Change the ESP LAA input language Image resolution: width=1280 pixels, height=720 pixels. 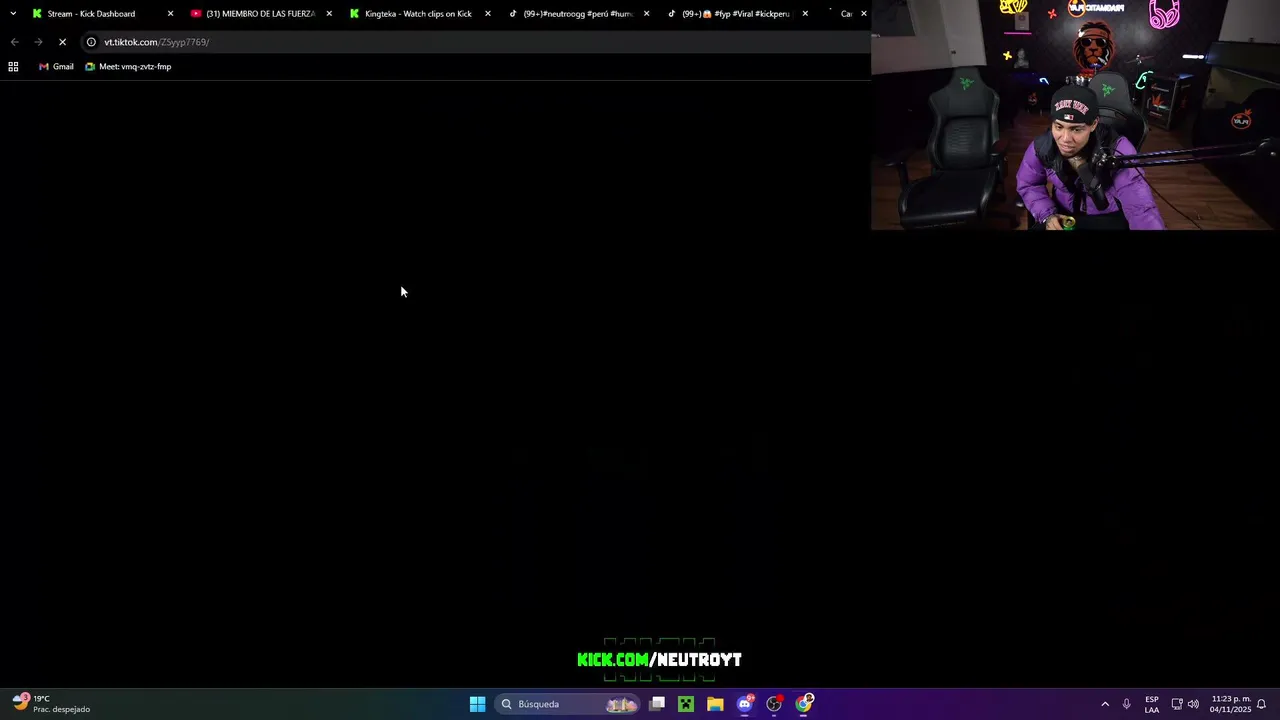[1152, 704]
